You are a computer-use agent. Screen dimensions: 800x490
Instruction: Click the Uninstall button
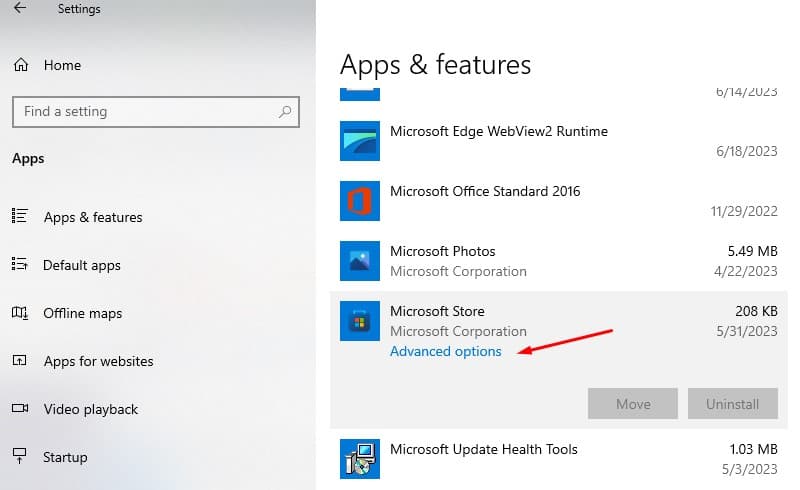tap(733, 404)
